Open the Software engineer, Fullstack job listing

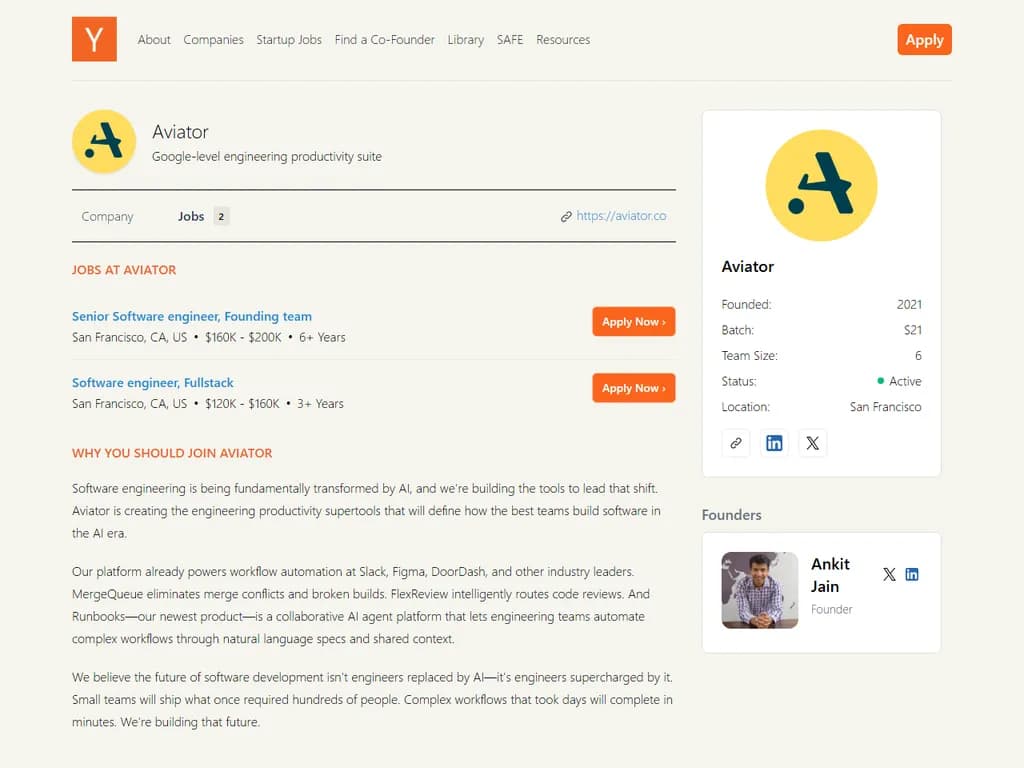pos(152,382)
